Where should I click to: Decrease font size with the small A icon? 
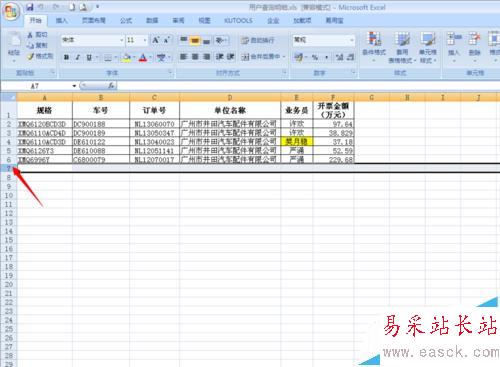(x=167, y=40)
